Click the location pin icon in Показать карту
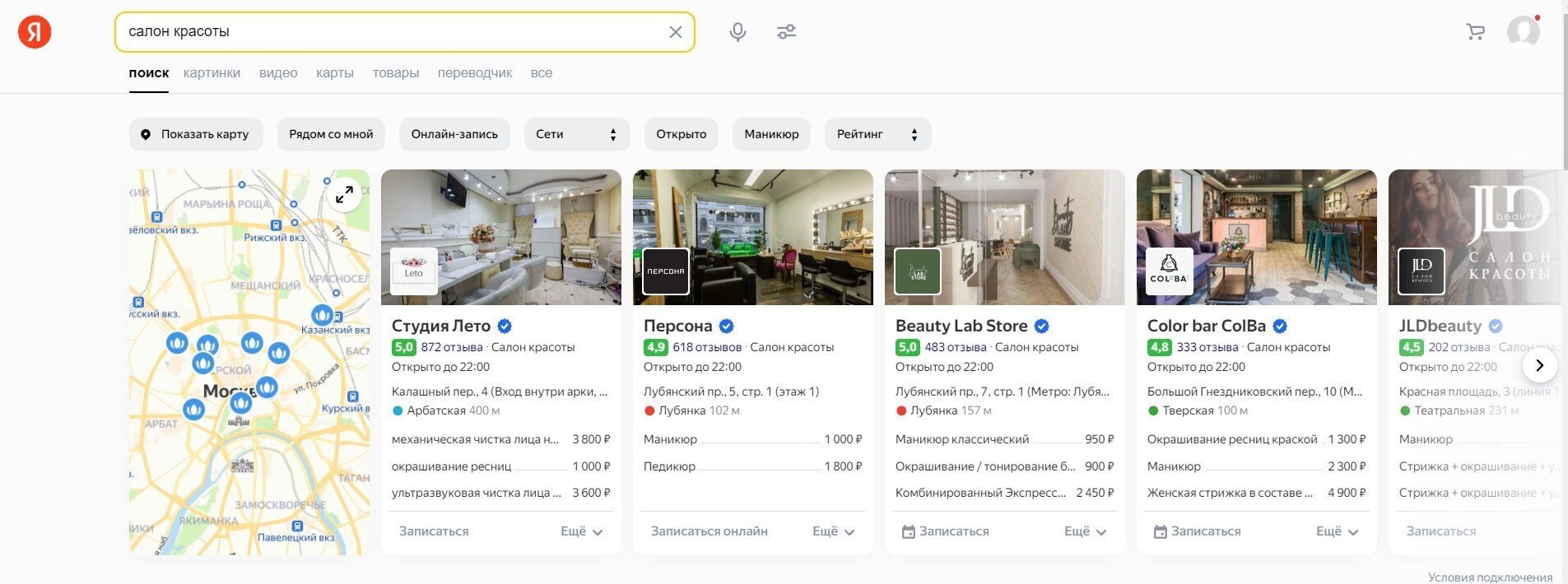The image size is (1568, 584). (146, 135)
